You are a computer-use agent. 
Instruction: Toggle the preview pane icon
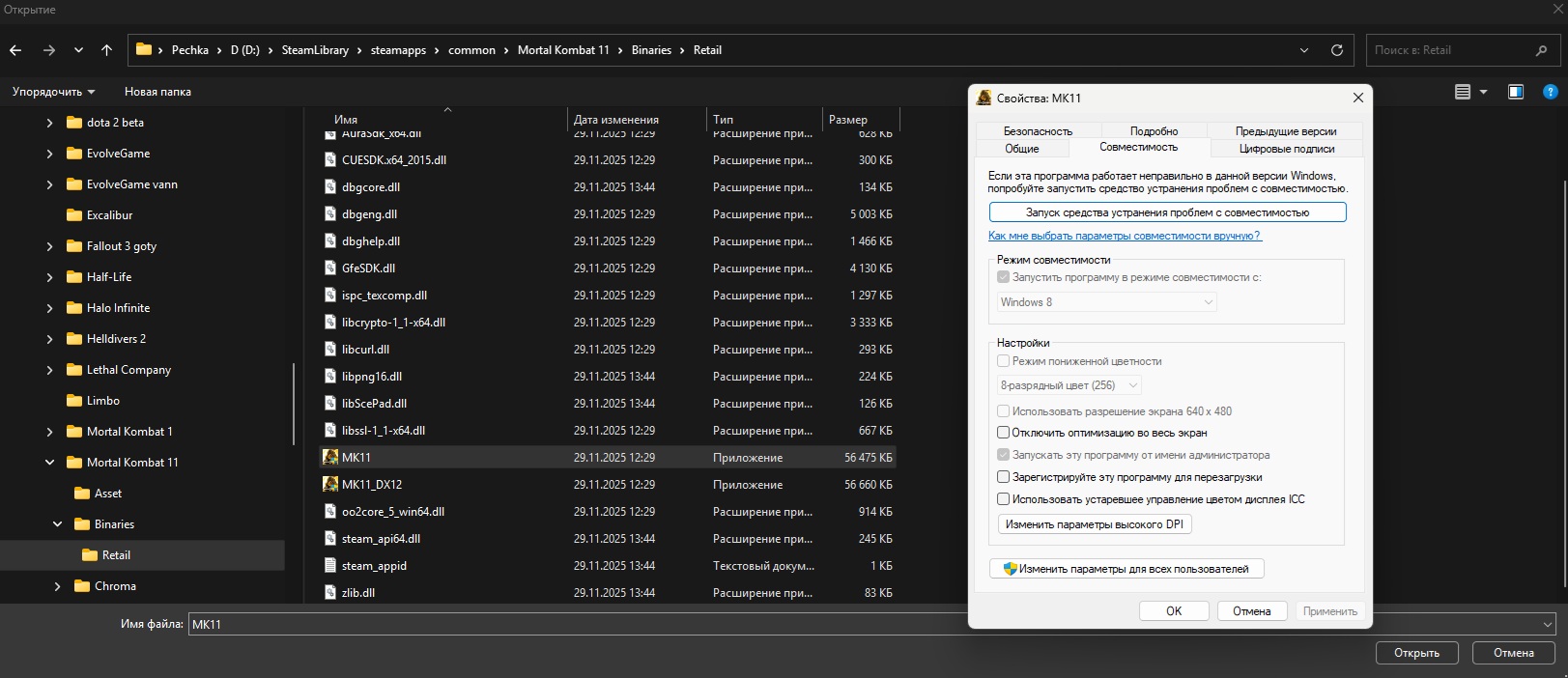[1516, 92]
